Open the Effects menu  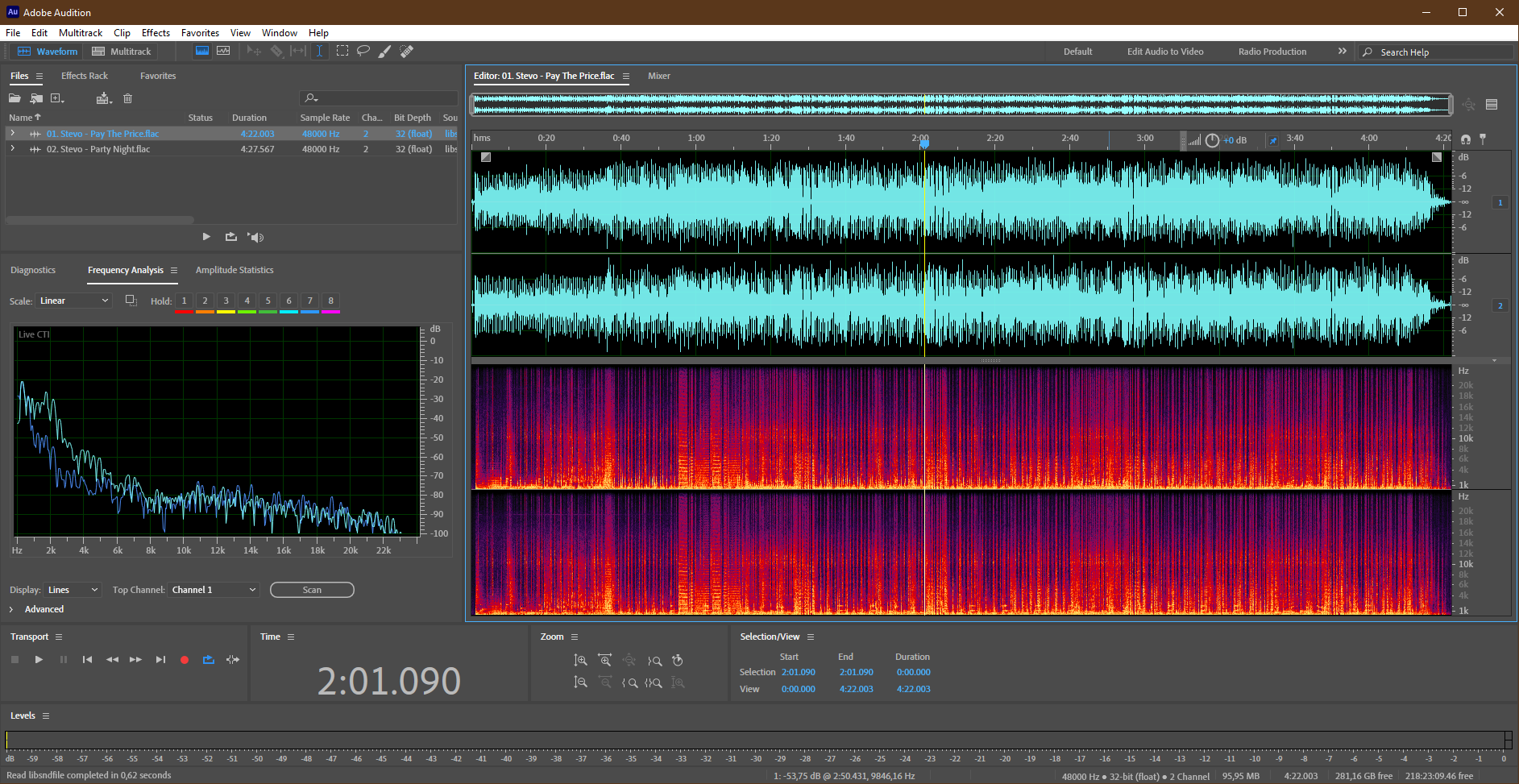pyautogui.click(x=156, y=33)
